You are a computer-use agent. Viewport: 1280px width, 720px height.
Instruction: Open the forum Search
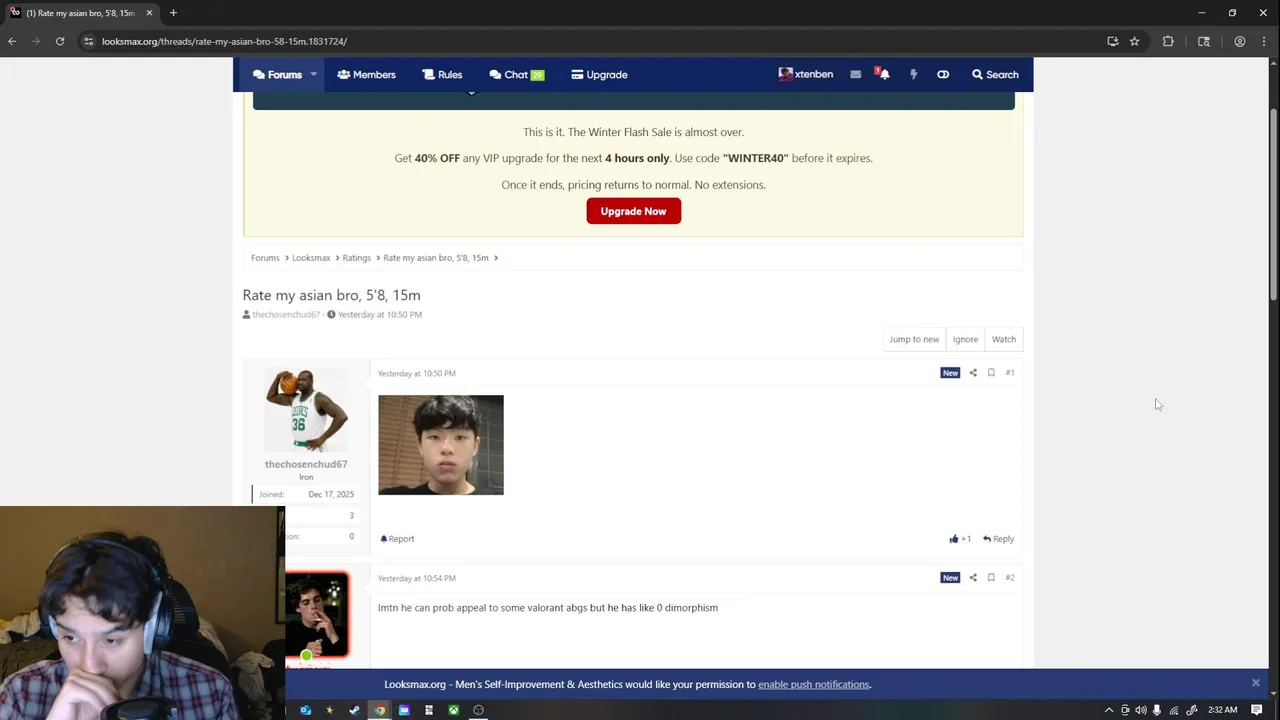[995, 74]
